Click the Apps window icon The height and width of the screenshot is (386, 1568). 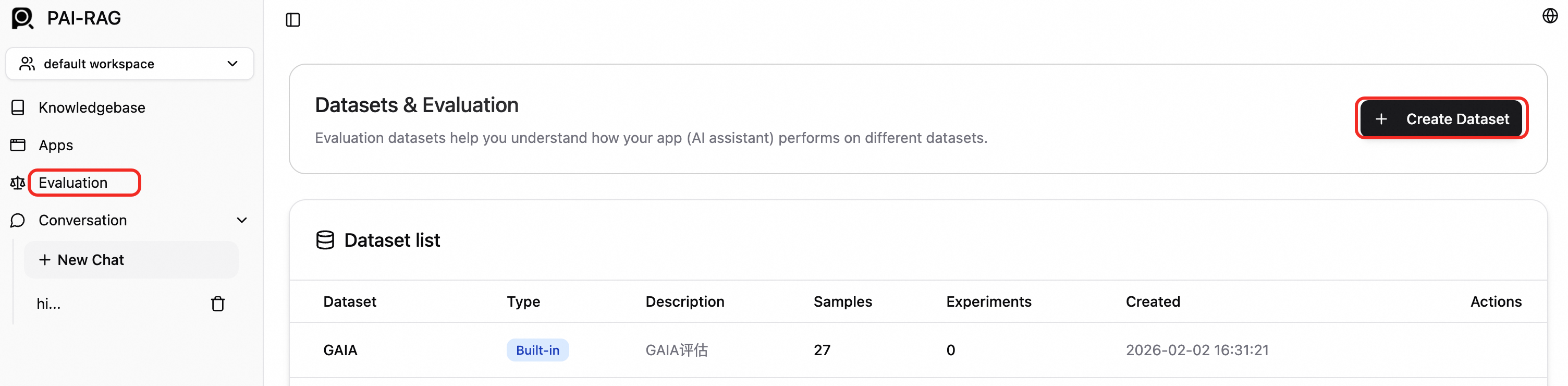18,145
